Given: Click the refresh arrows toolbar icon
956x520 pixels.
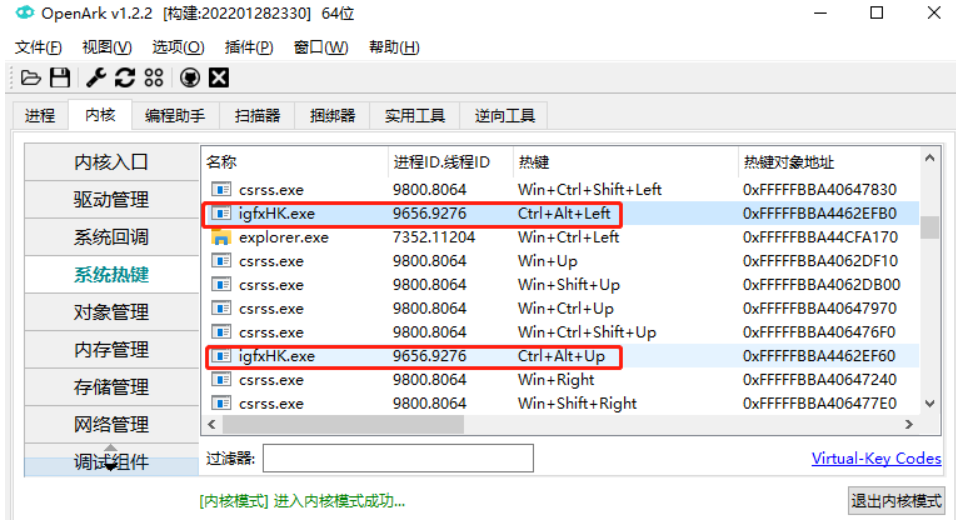Looking at the screenshot, I should coord(124,78).
